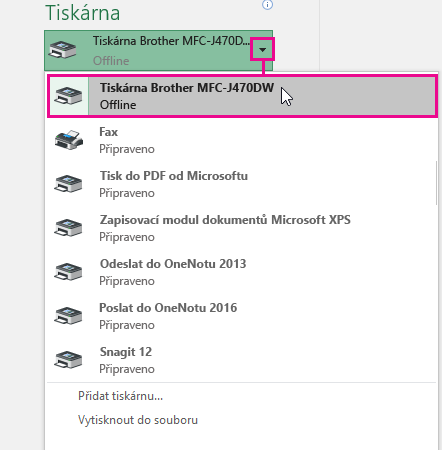Screen dimensions: 442x450
Task: Click the OneNotu 2013 printer icon
Action: [x=68, y=272]
